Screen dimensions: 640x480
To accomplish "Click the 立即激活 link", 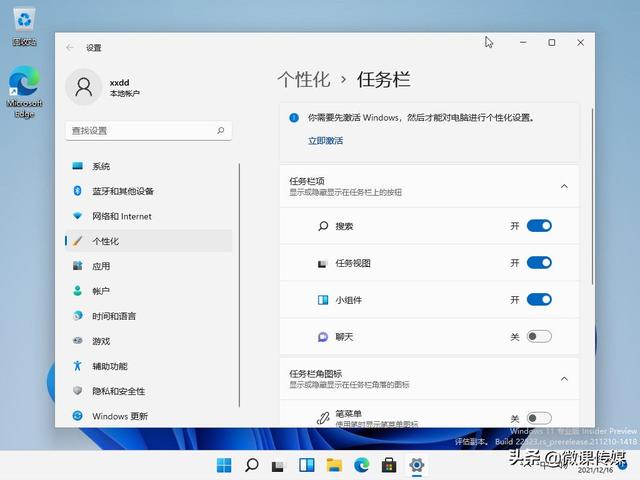I will coord(325,141).
